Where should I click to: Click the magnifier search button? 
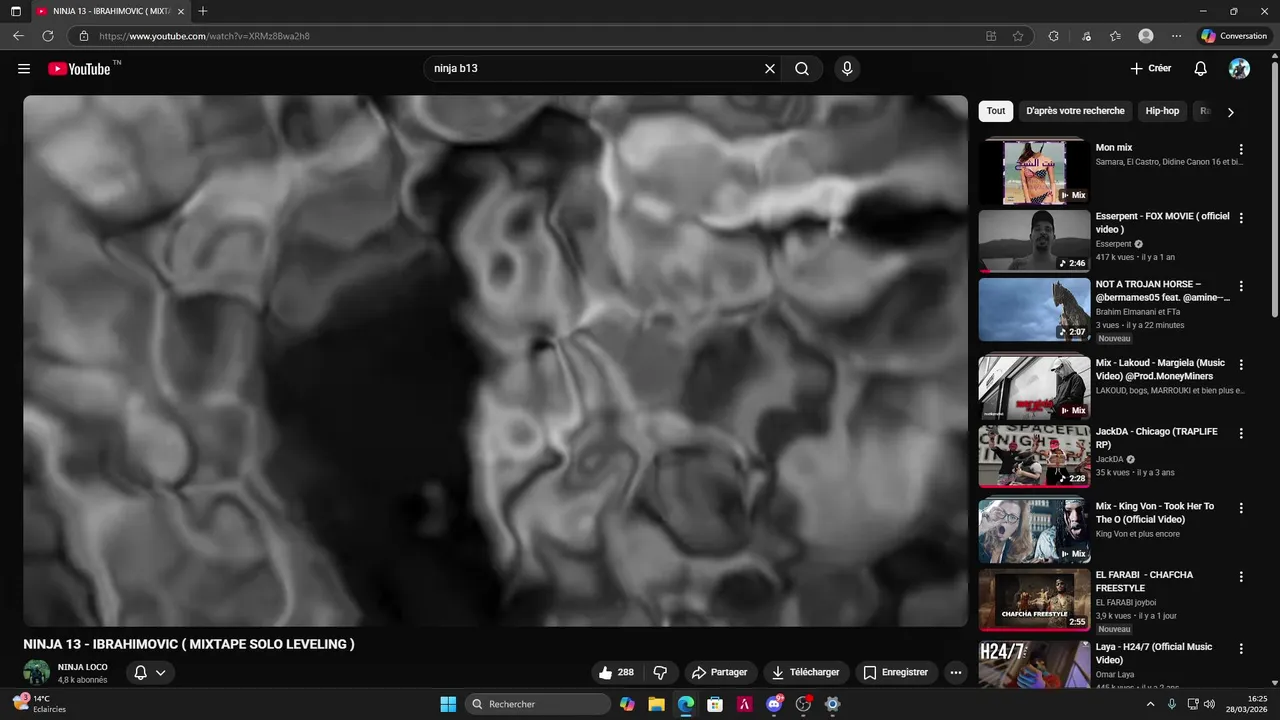click(802, 69)
